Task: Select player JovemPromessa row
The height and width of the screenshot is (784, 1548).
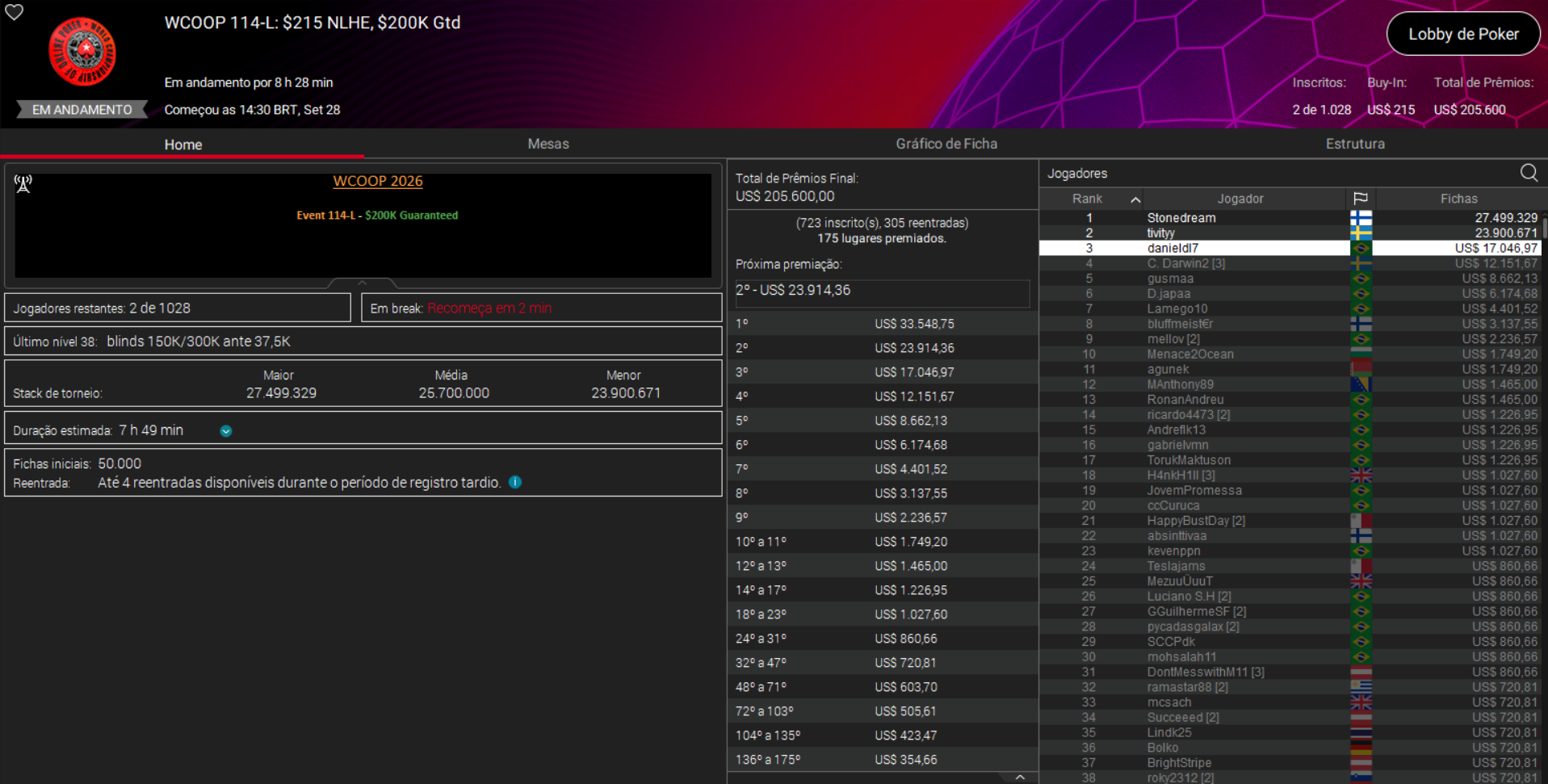Action: coord(1290,490)
